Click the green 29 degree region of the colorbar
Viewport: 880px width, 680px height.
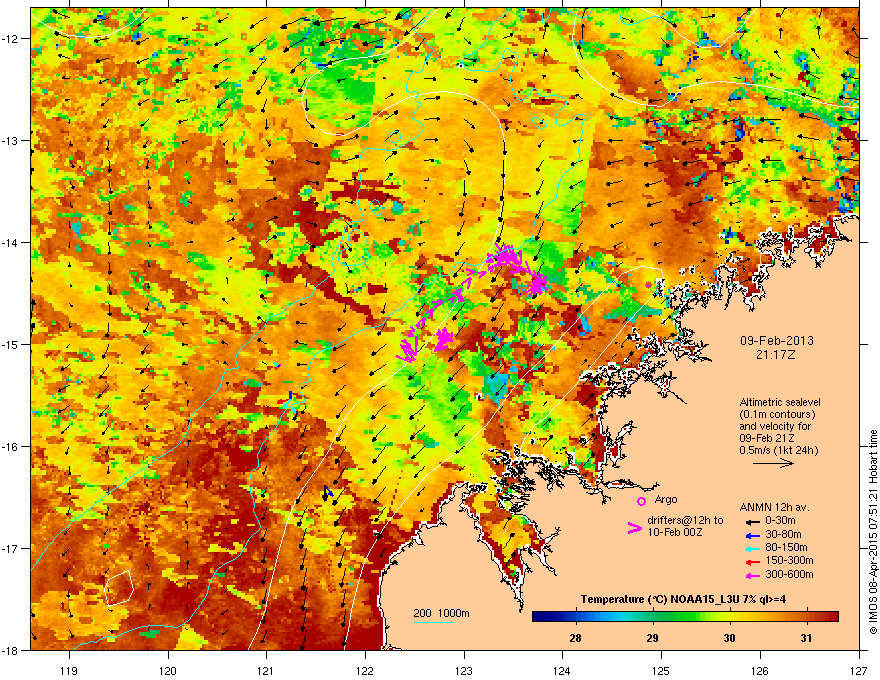point(652,617)
